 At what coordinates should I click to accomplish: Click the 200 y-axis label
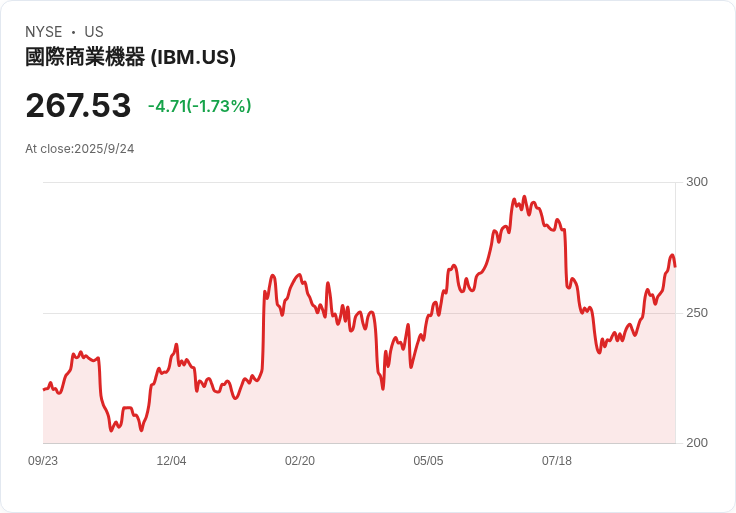pyautogui.click(x=696, y=443)
